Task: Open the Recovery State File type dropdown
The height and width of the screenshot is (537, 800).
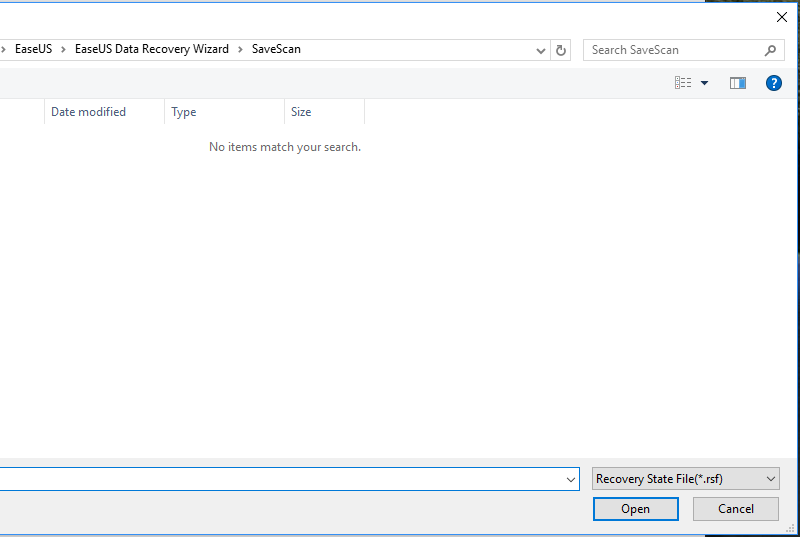Action: tap(686, 479)
